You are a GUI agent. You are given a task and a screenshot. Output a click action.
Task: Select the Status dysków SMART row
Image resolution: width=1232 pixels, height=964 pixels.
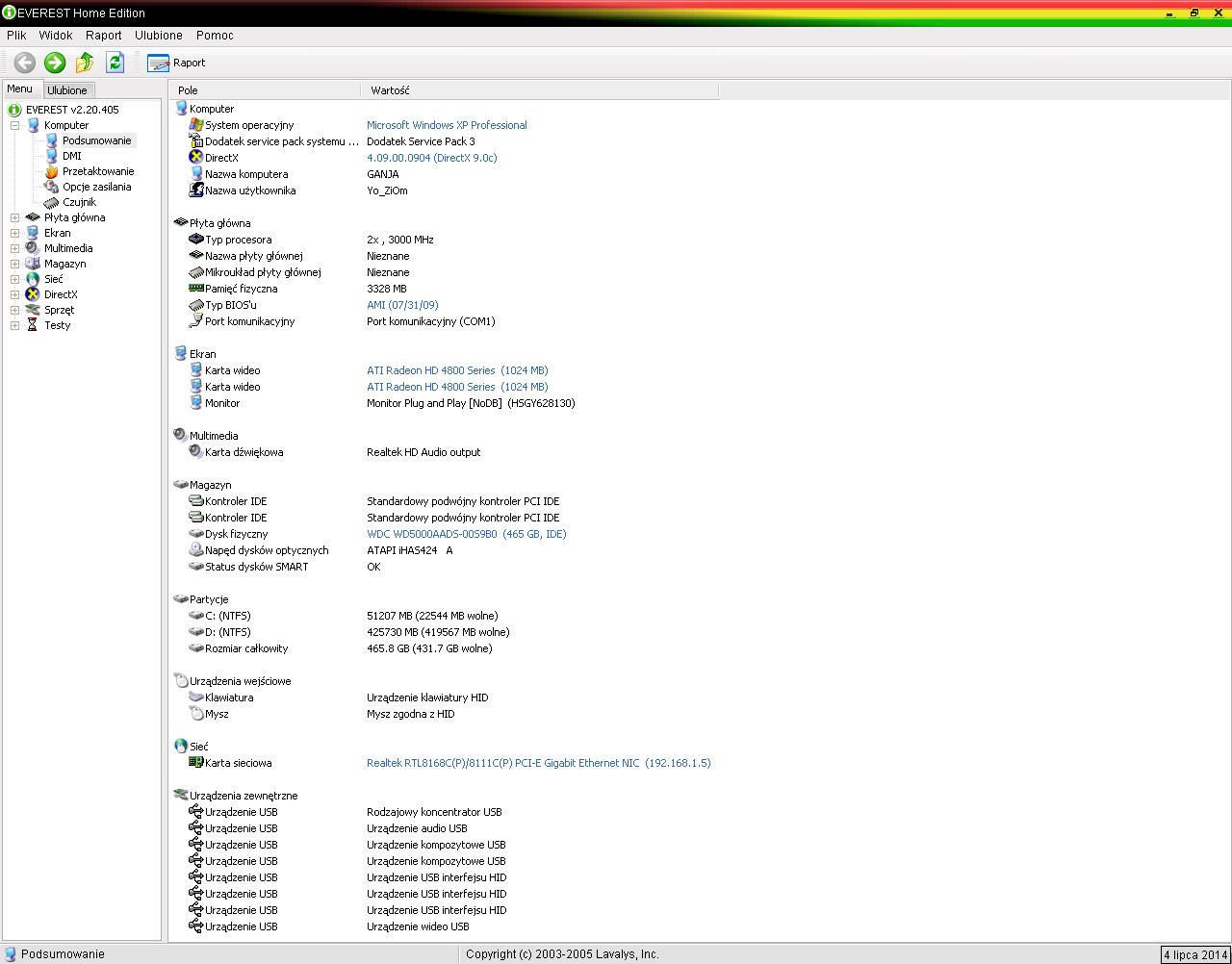click(x=444, y=567)
